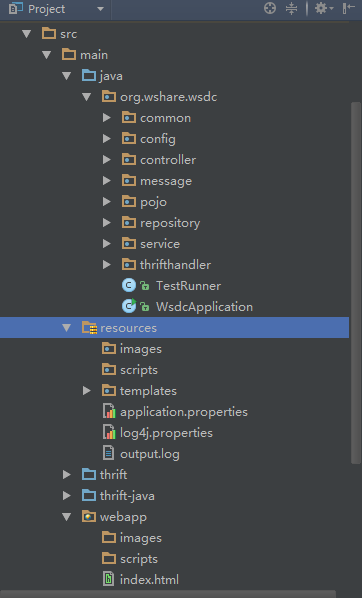Click the TestRunner class icon

(129, 285)
